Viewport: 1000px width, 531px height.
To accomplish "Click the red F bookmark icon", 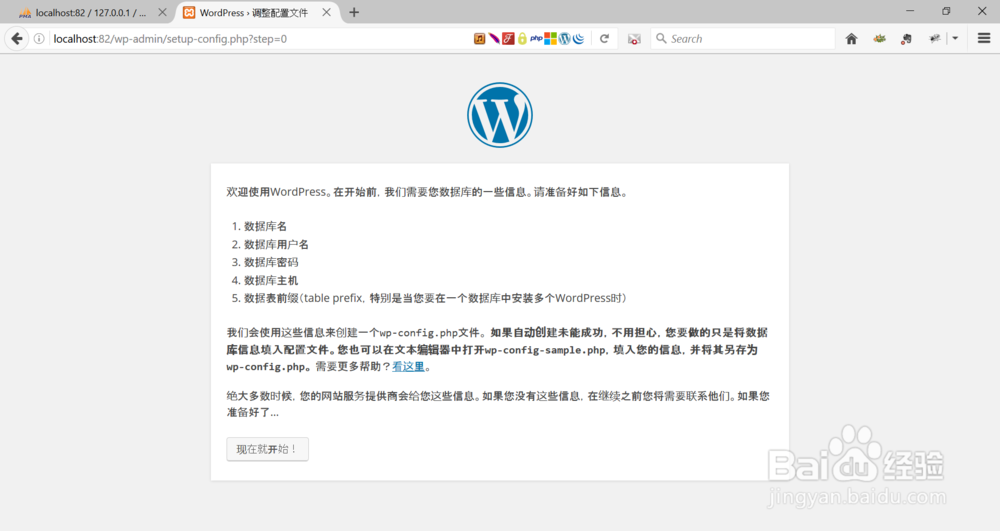I will tap(508, 39).
